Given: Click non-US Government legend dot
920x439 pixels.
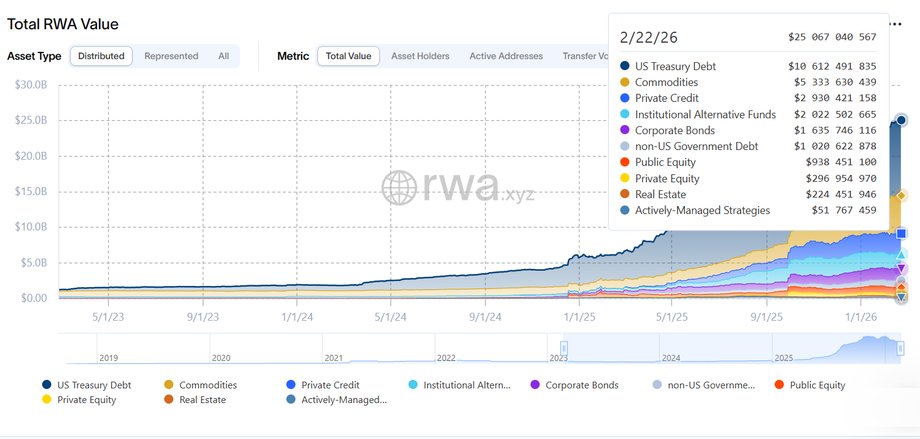Looking at the screenshot, I should tap(656, 384).
